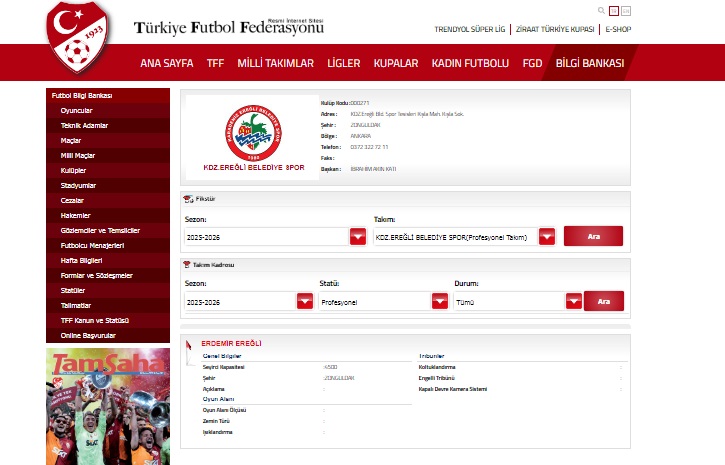This screenshot has height=465, width=725.
Task: Open Online Başvurular in sidebar
Action: click(108, 336)
